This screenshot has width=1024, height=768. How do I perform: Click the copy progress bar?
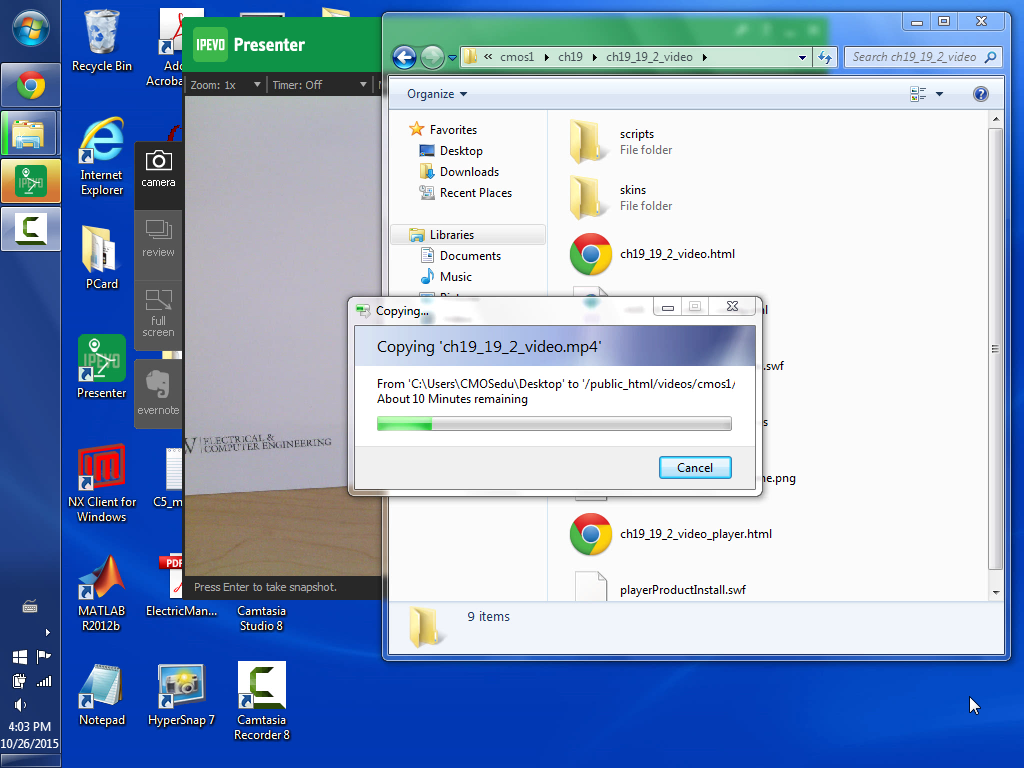(554, 424)
